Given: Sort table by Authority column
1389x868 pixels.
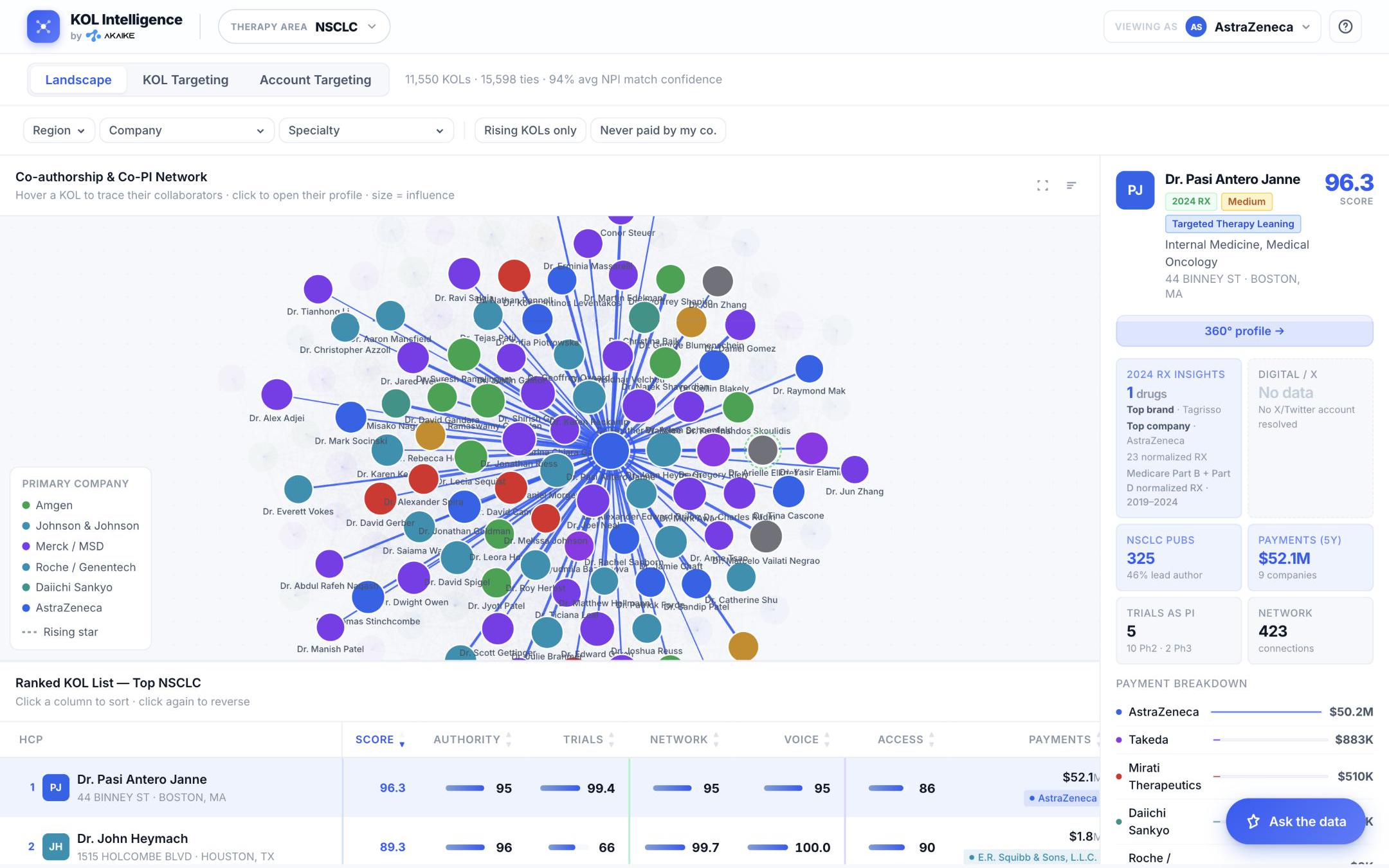Looking at the screenshot, I should tap(473, 739).
